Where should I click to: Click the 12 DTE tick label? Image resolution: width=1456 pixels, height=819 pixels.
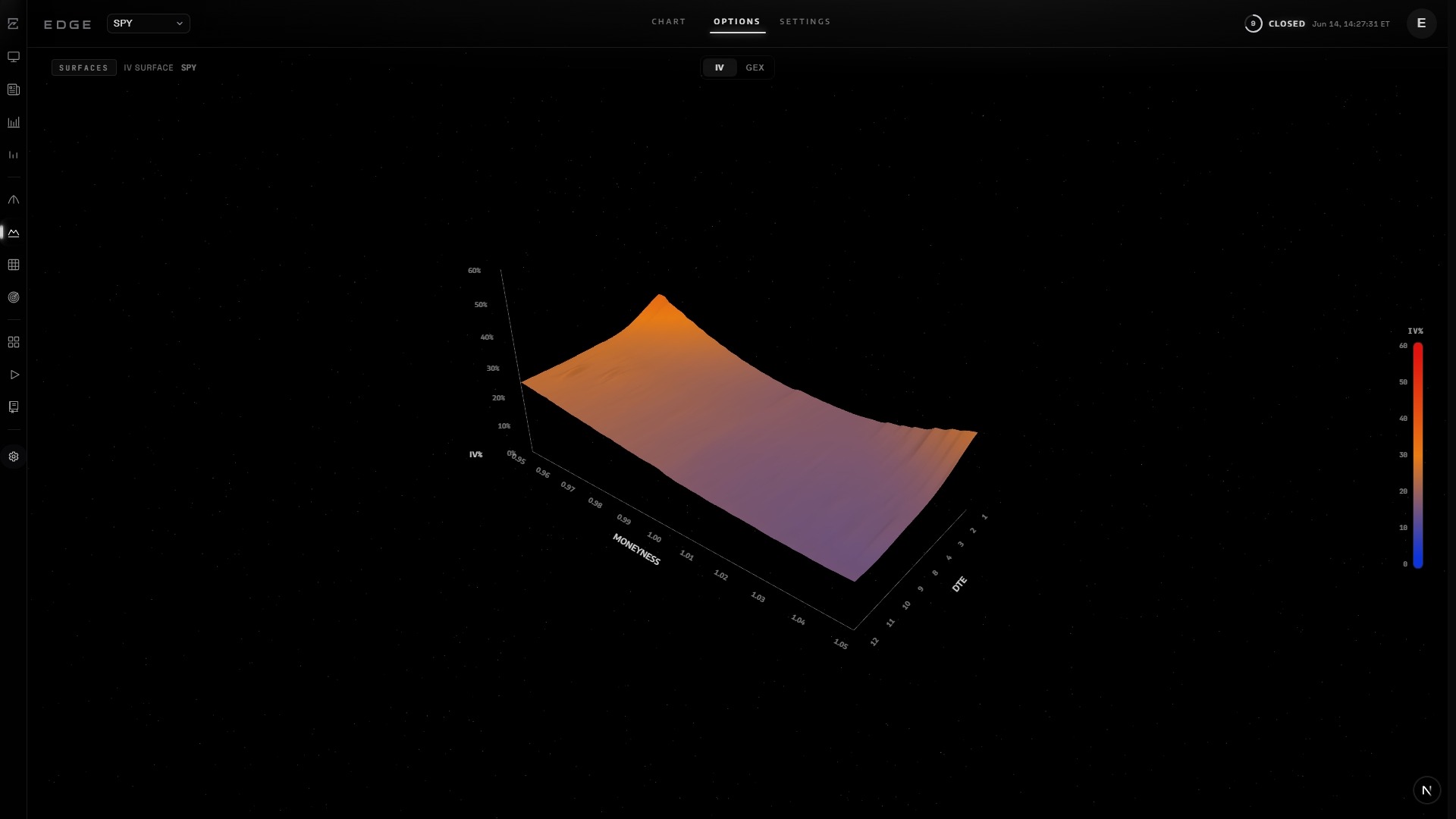pos(874,642)
